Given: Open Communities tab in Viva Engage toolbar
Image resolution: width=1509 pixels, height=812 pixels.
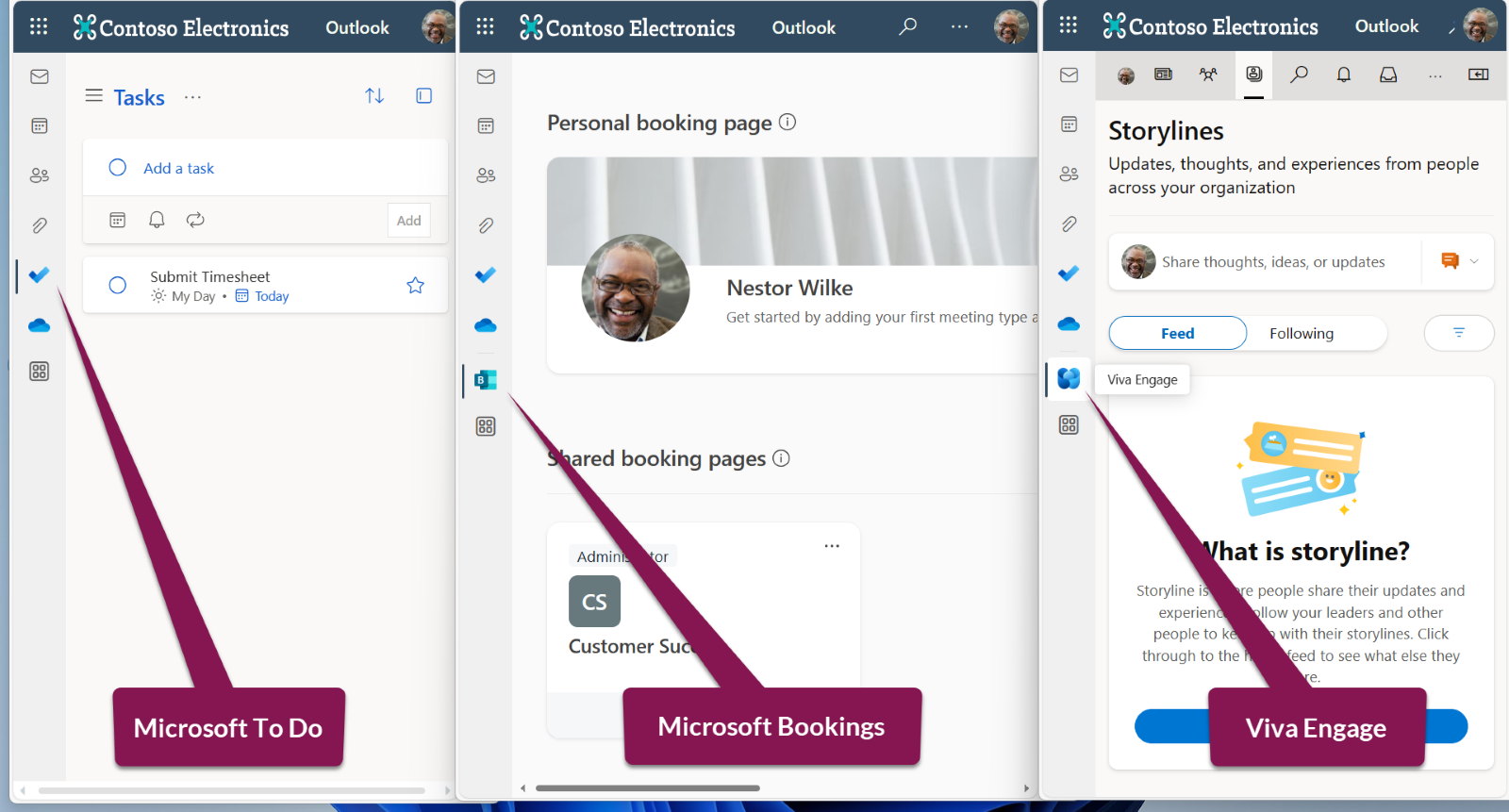Looking at the screenshot, I should pos(1208,74).
